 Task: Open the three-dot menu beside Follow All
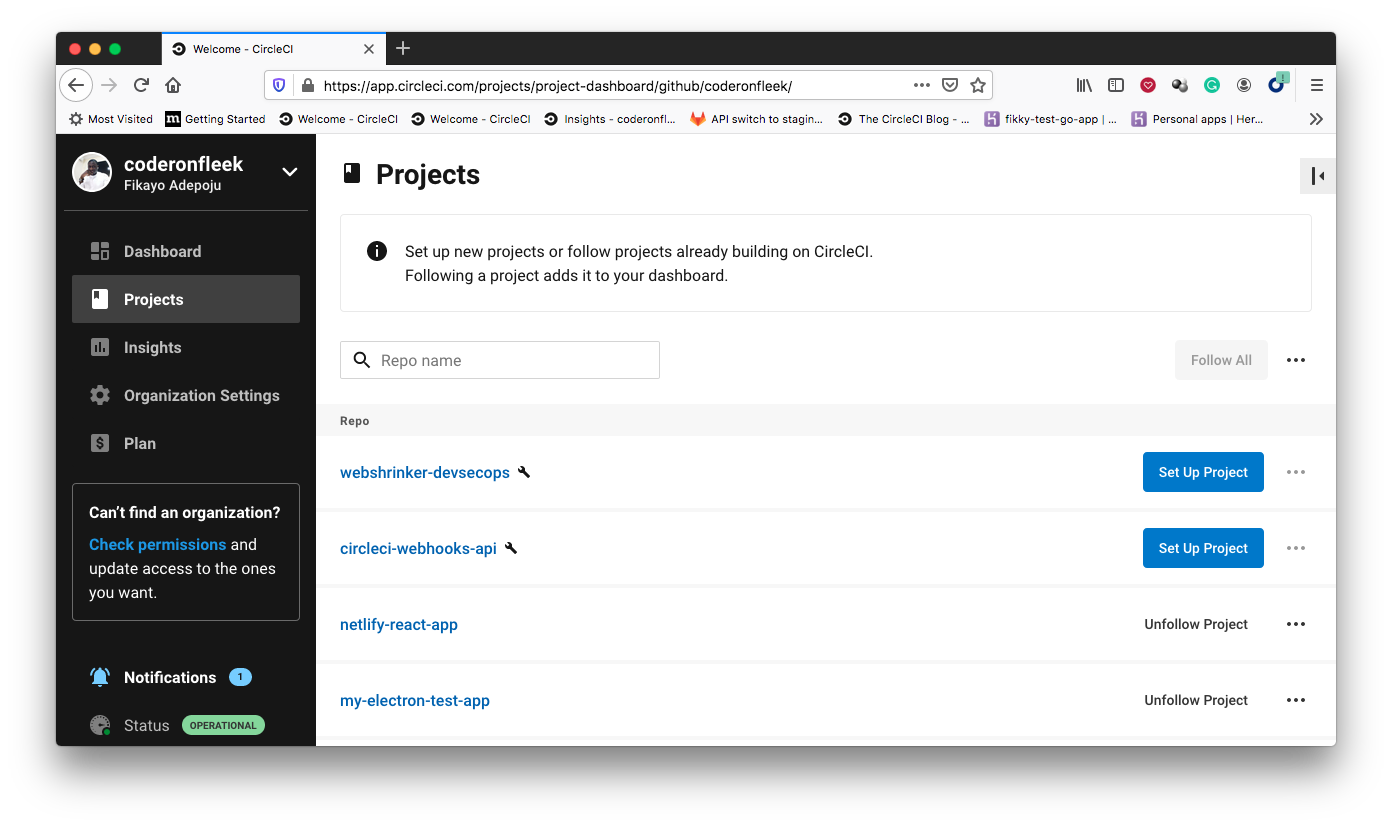pos(1296,360)
